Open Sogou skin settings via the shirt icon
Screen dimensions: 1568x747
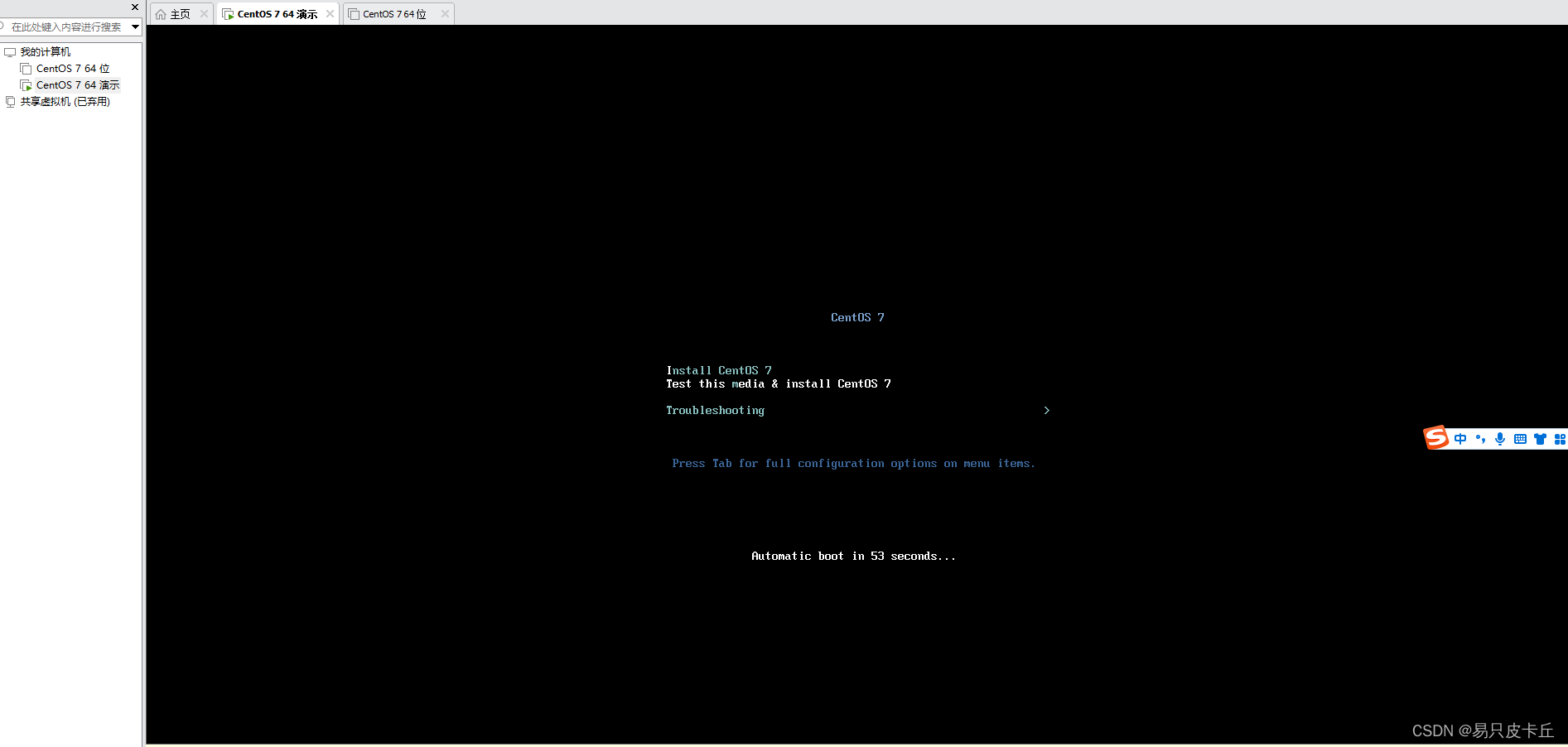click(x=1540, y=439)
